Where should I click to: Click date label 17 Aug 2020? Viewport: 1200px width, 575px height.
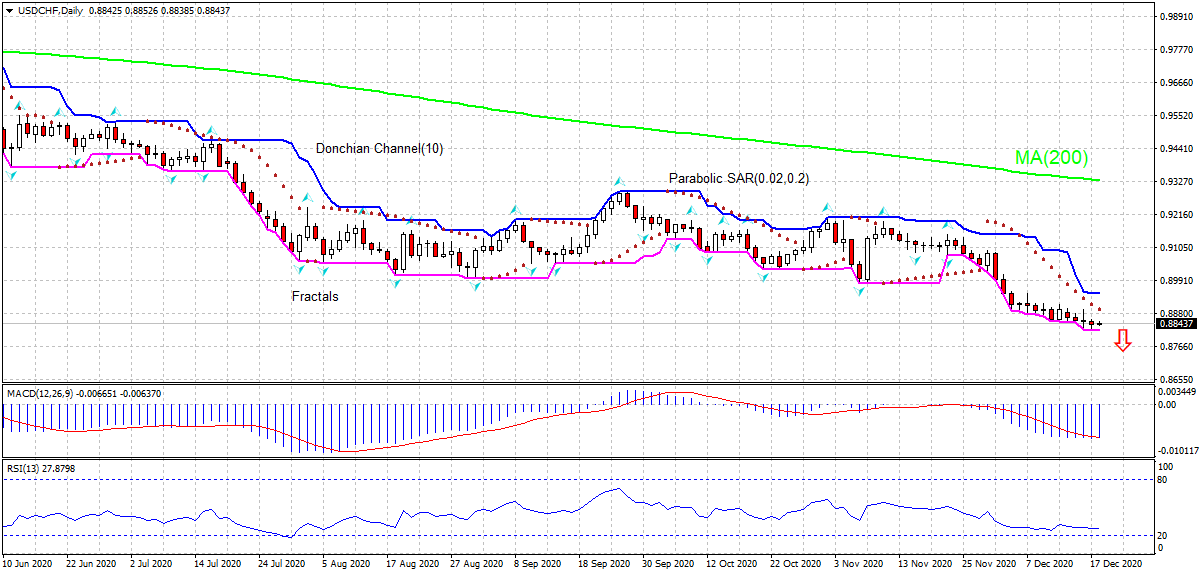pyautogui.click(x=413, y=563)
